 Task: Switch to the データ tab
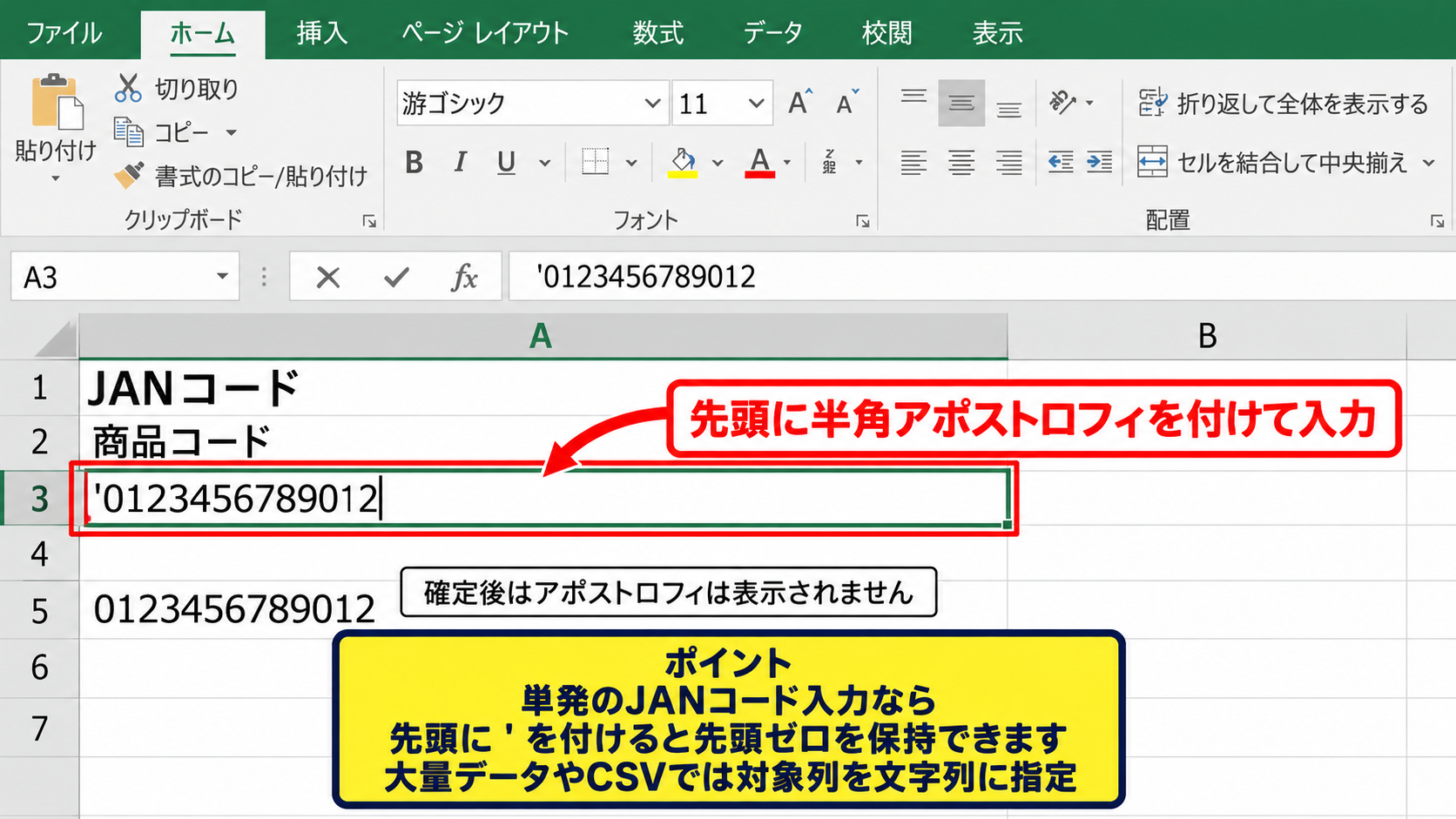click(772, 33)
